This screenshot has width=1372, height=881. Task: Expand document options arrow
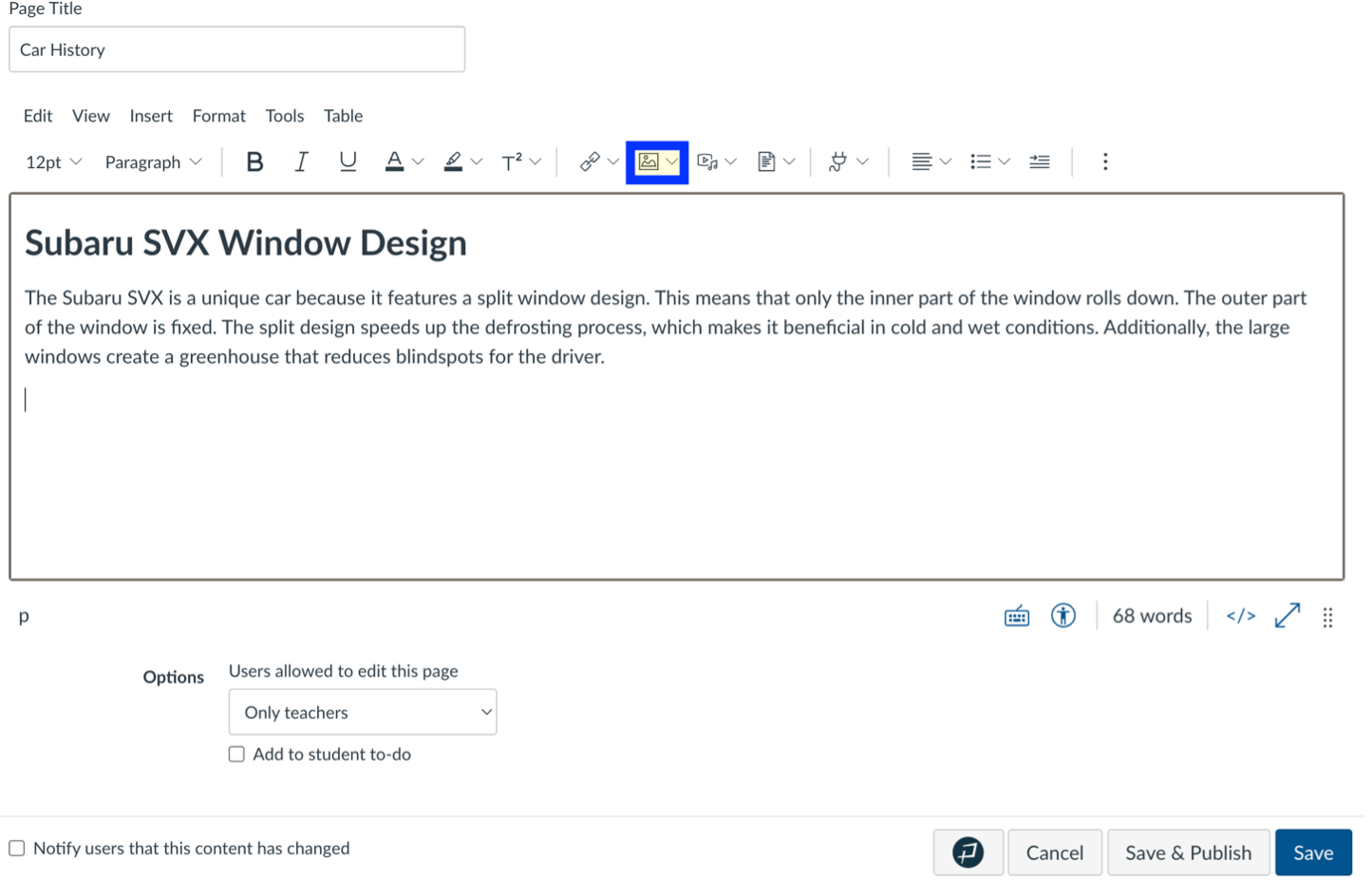(789, 162)
